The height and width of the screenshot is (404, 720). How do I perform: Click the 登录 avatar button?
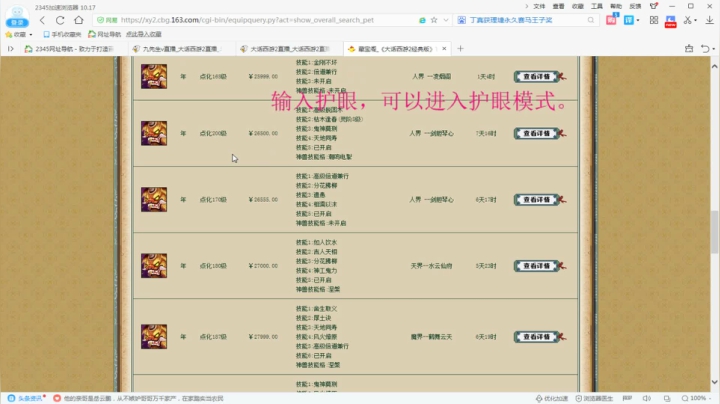click(17, 17)
